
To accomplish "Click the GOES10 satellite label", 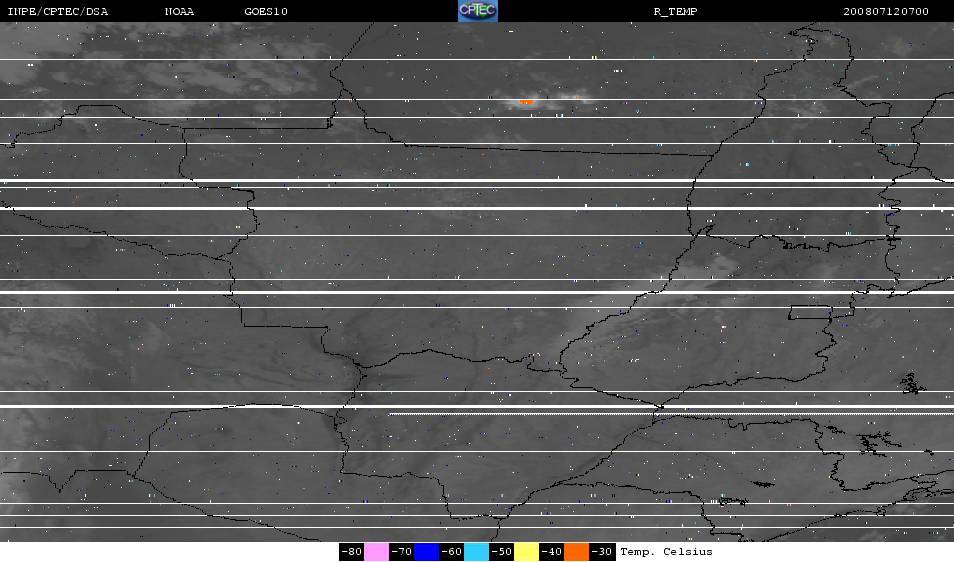I will click(266, 12).
